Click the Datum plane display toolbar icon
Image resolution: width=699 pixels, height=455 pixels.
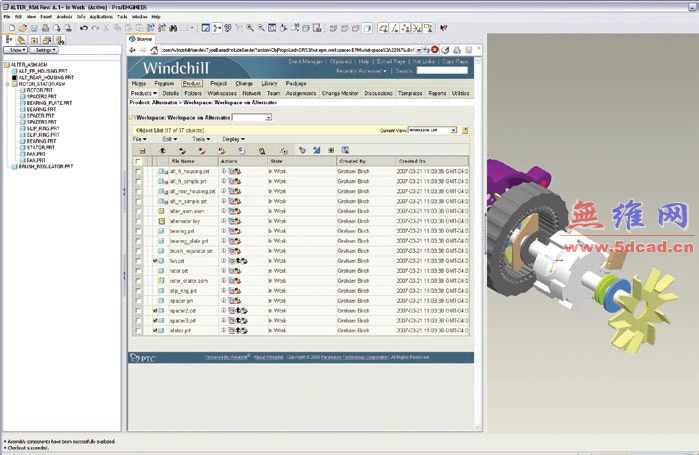coord(383,28)
